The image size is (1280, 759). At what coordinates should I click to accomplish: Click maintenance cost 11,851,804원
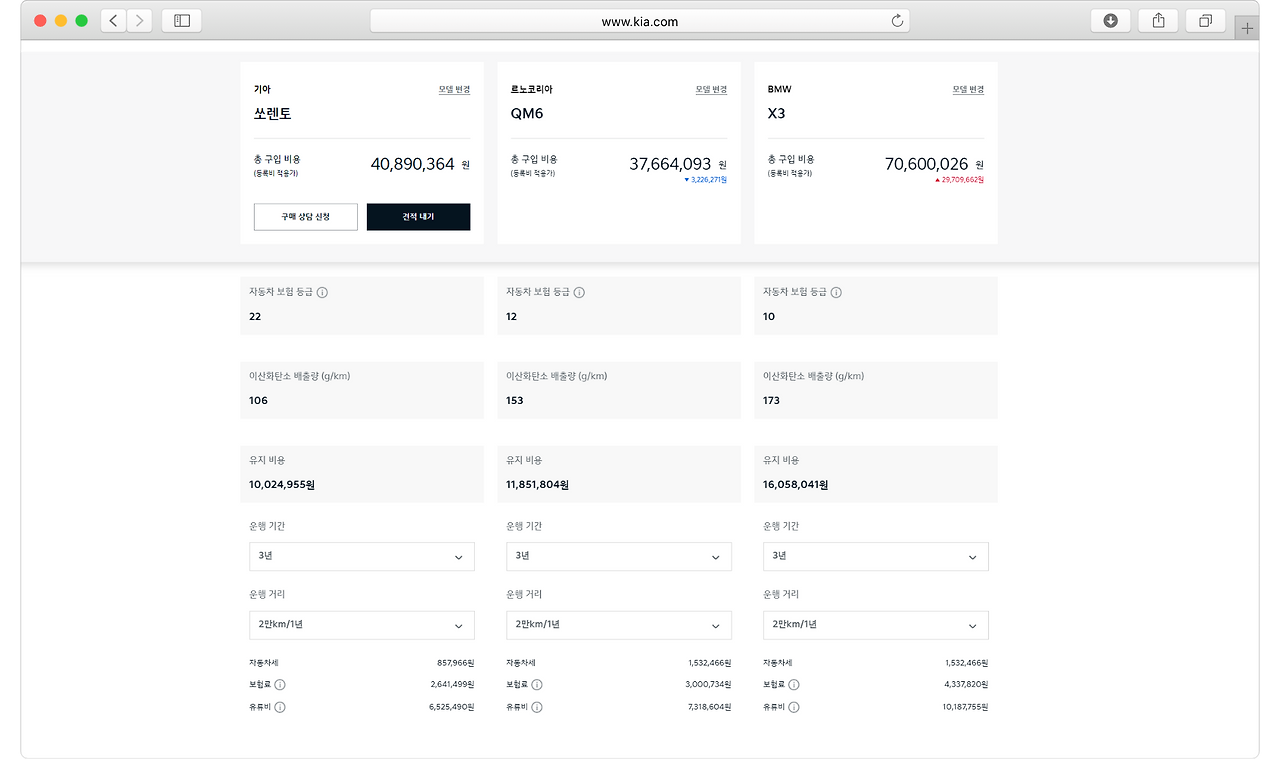(x=538, y=485)
